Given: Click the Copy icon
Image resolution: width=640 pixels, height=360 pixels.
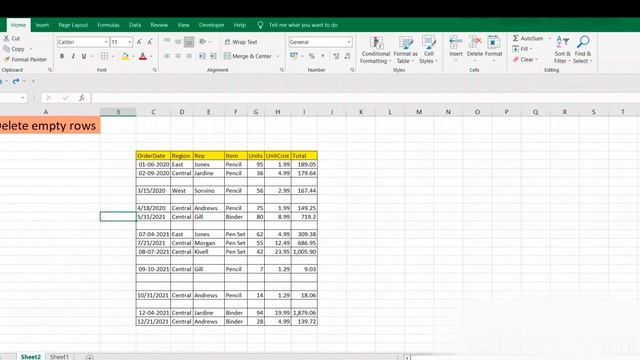Looking at the screenshot, I should click(7, 49).
